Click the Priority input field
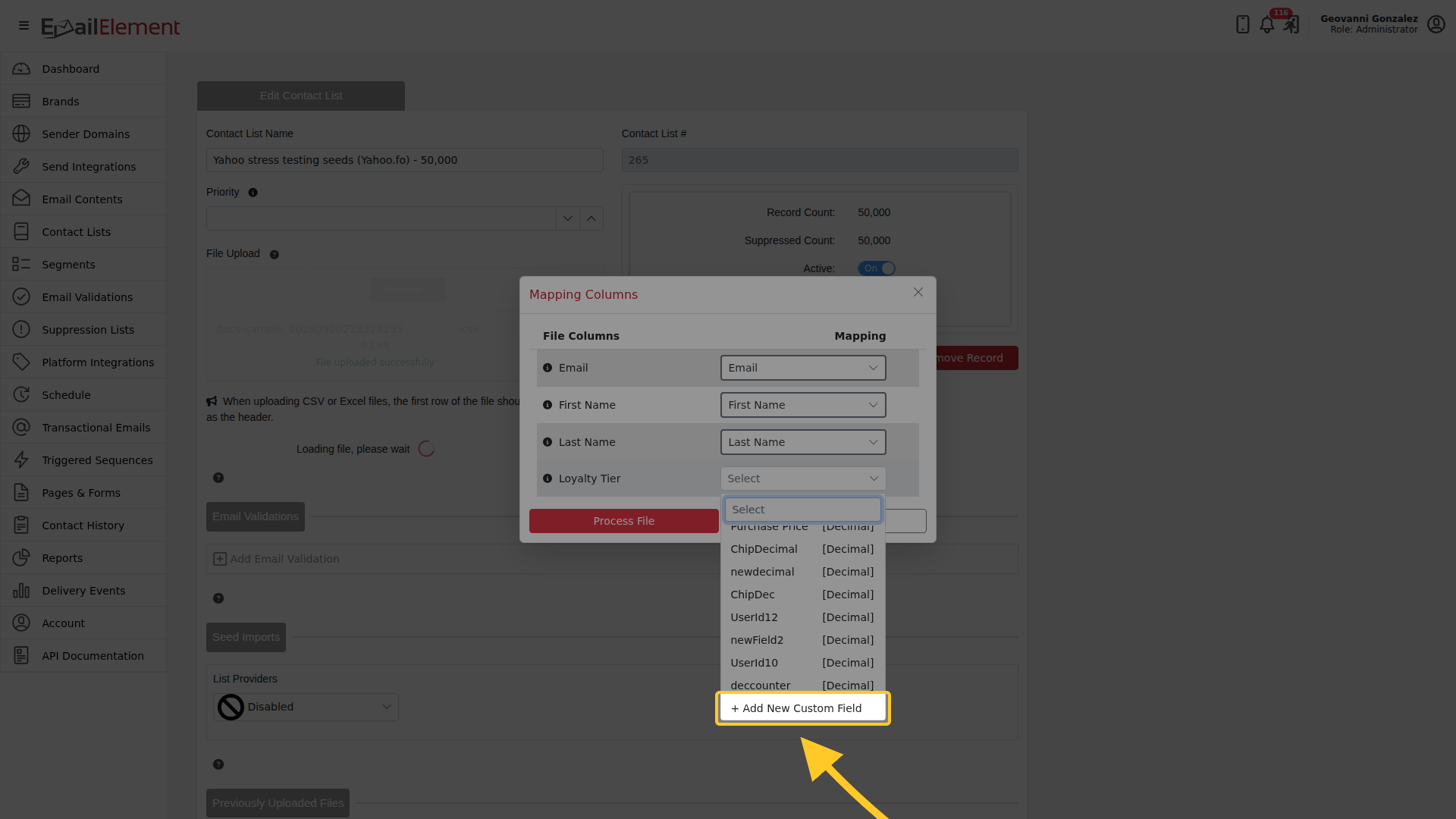 [x=381, y=218]
